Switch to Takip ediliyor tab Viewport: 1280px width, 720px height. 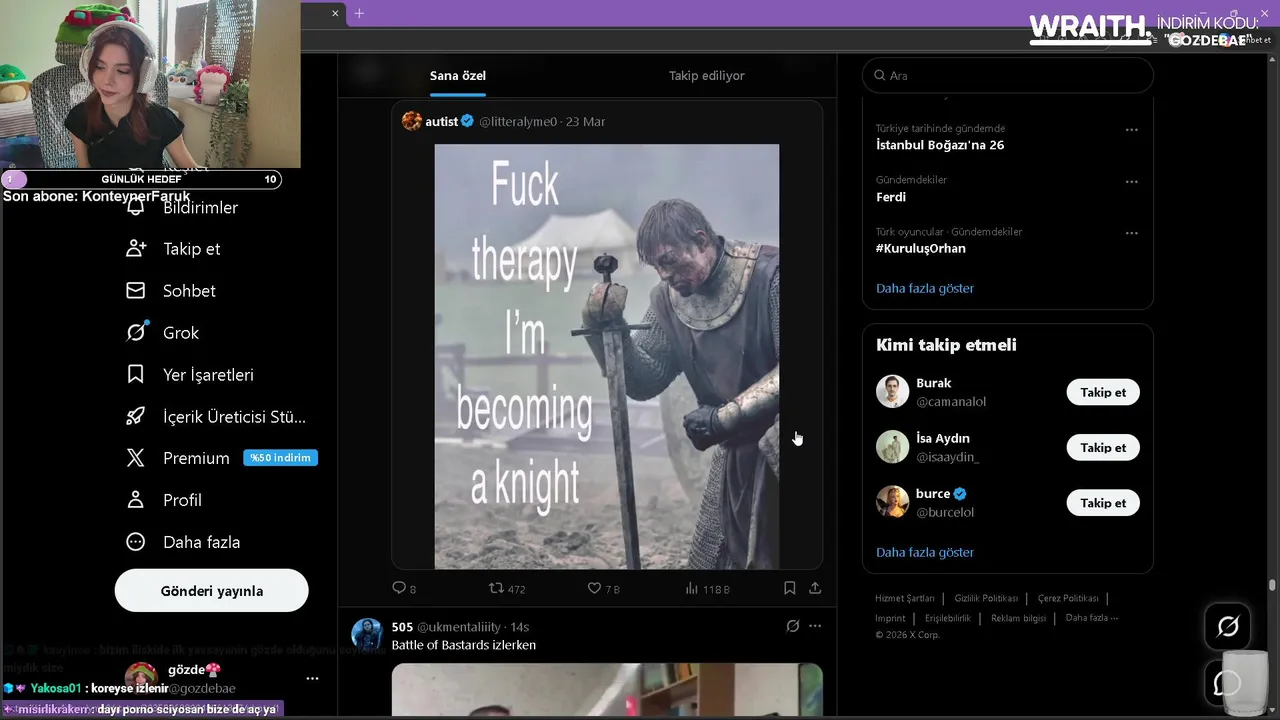point(706,76)
